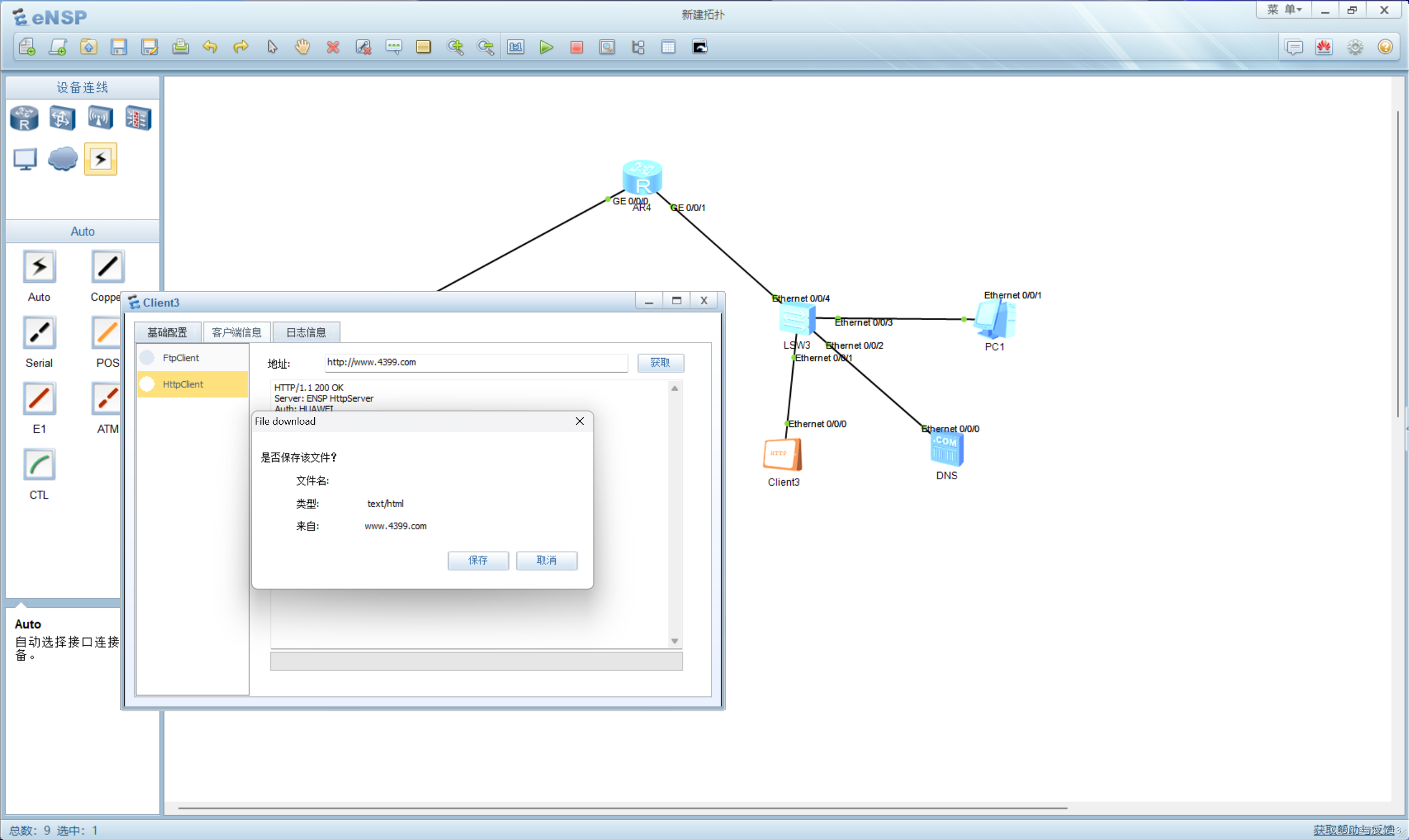Click the response pane scroll down arrow
This screenshot has height=840, width=1409.
(674, 641)
